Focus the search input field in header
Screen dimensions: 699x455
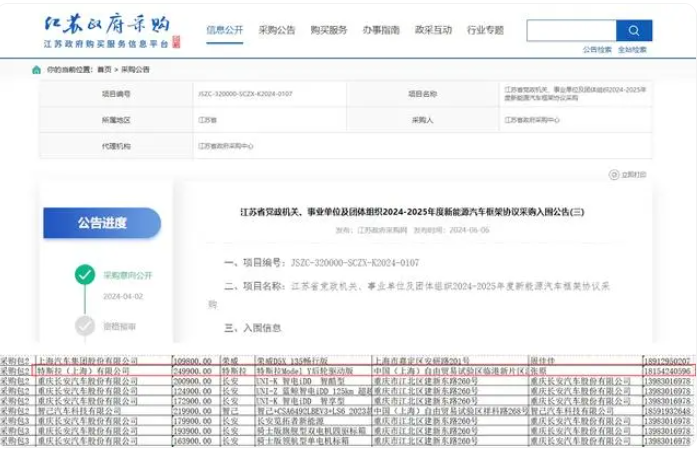pos(572,30)
